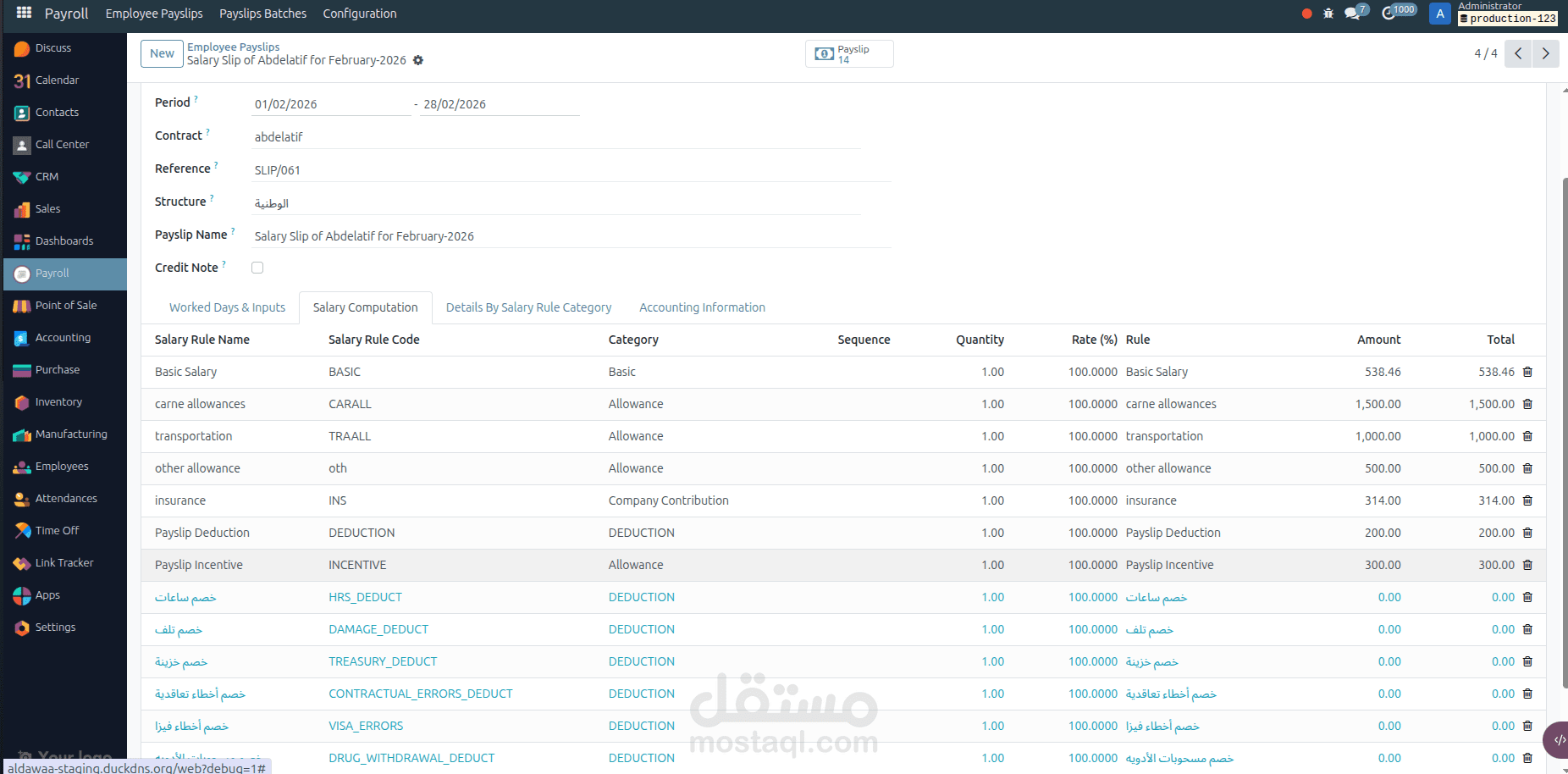
Task: Open Calendar app in sidebar
Action: point(65,80)
